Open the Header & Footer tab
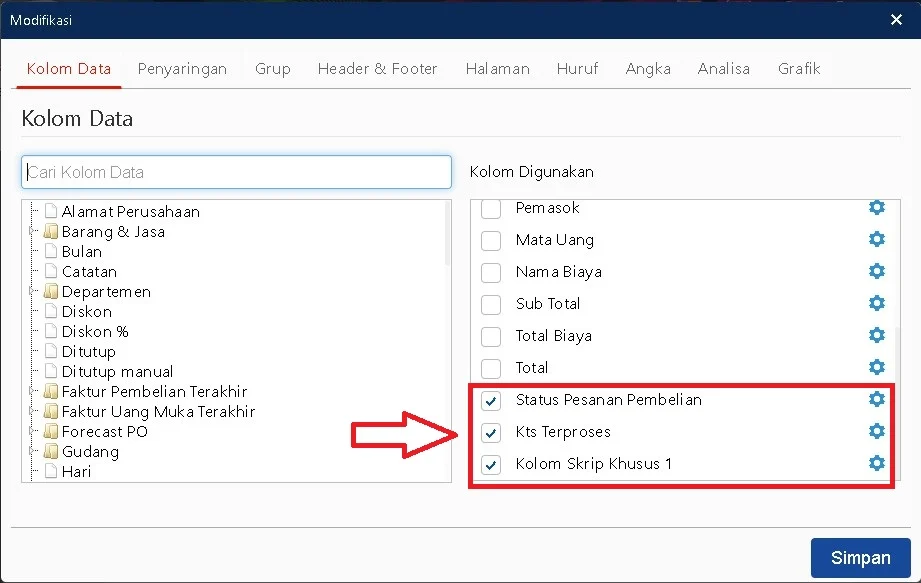The height and width of the screenshot is (583, 921). tap(377, 69)
